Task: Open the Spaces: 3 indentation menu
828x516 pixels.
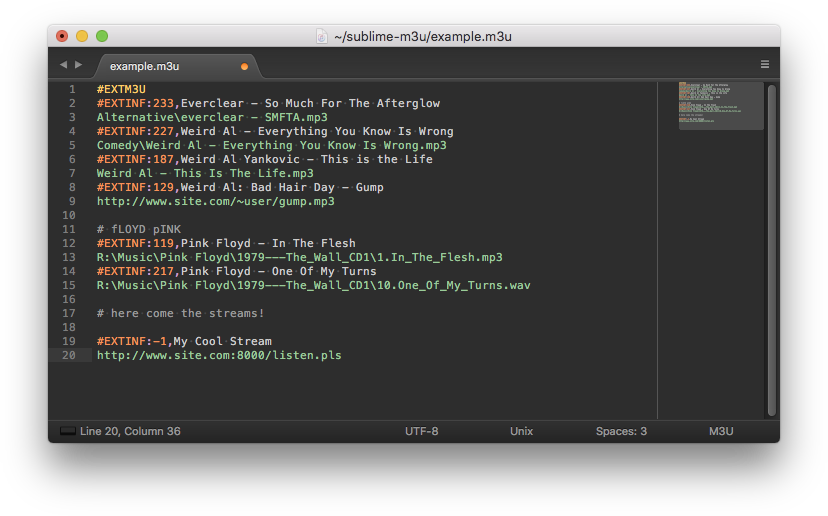Action: coord(621,431)
